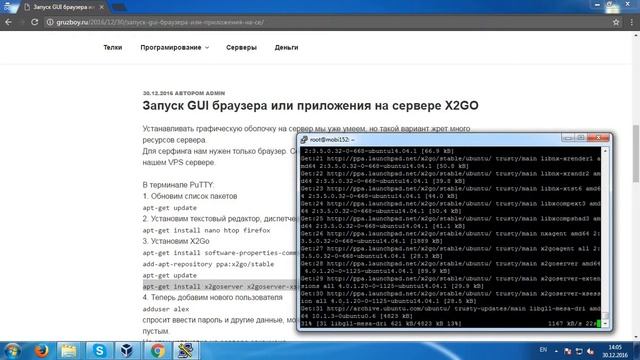Close the PuTTY terminal window

pyautogui.click(x=598, y=138)
